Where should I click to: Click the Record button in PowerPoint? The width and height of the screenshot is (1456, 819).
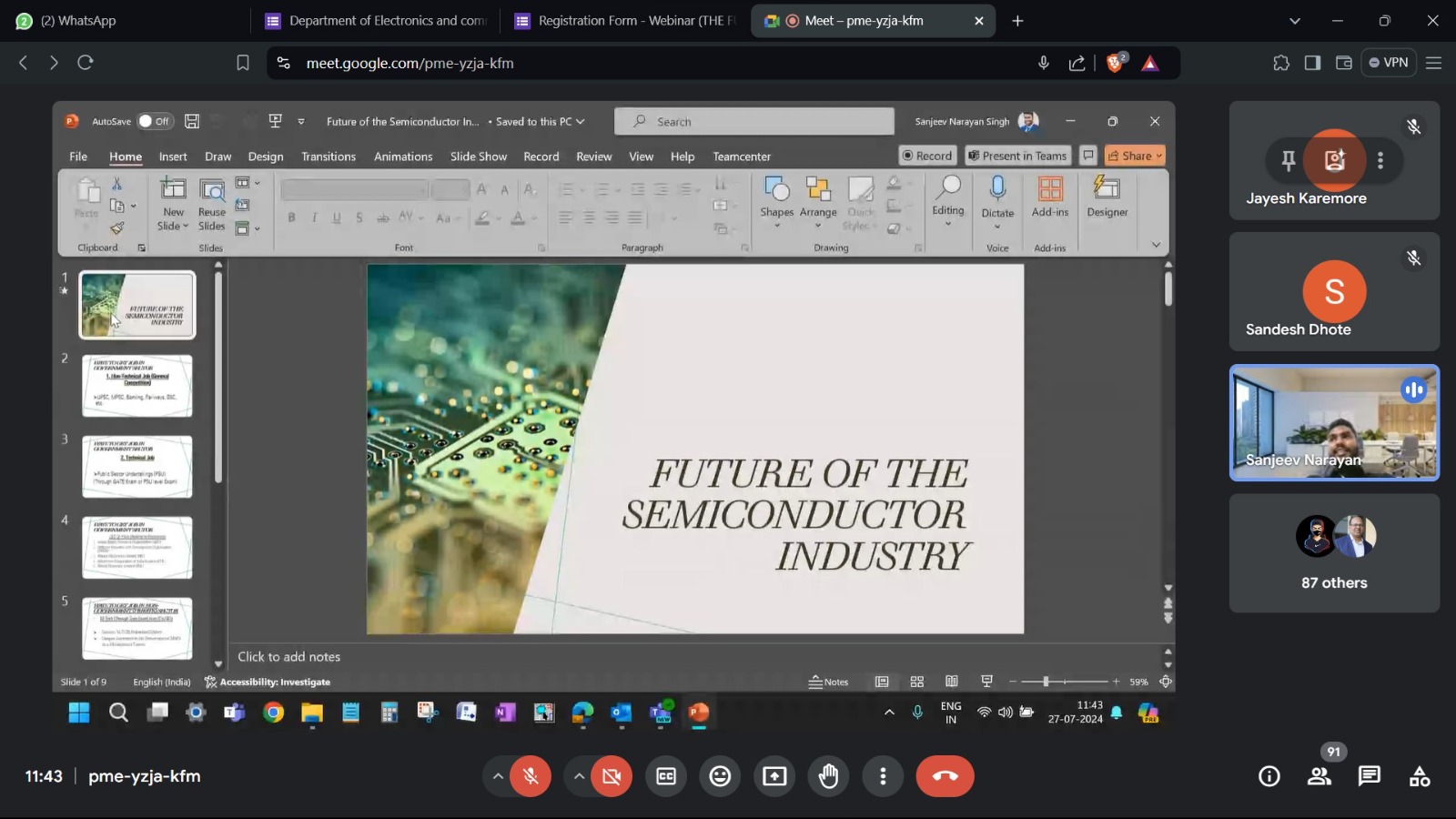pyautogui.click(x=927, y=155)
